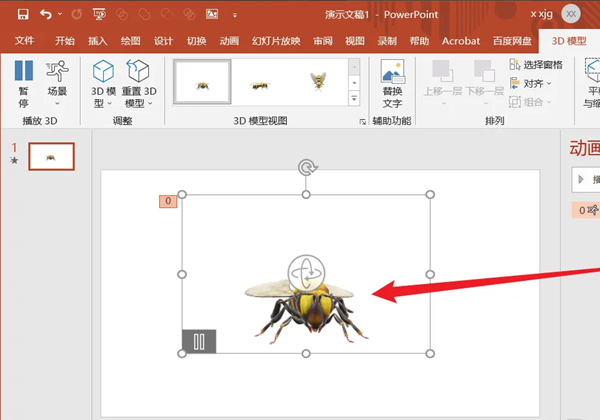This screenshot has height=420, width=600.
Task: Click the Save icon in quick access toolbar
Action: (23, 15)
